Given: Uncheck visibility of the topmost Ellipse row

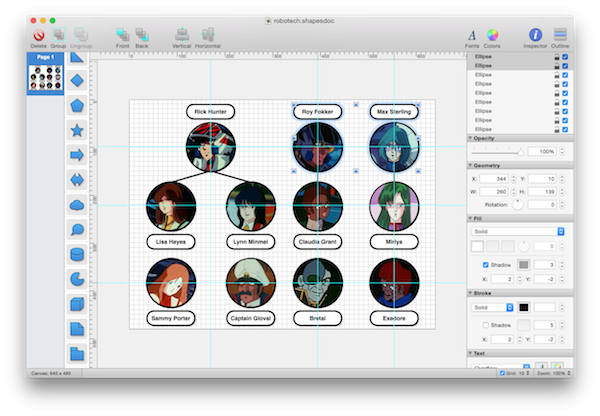Looking at the screenshot, I should pyautogui.click(x=565, y=57).
